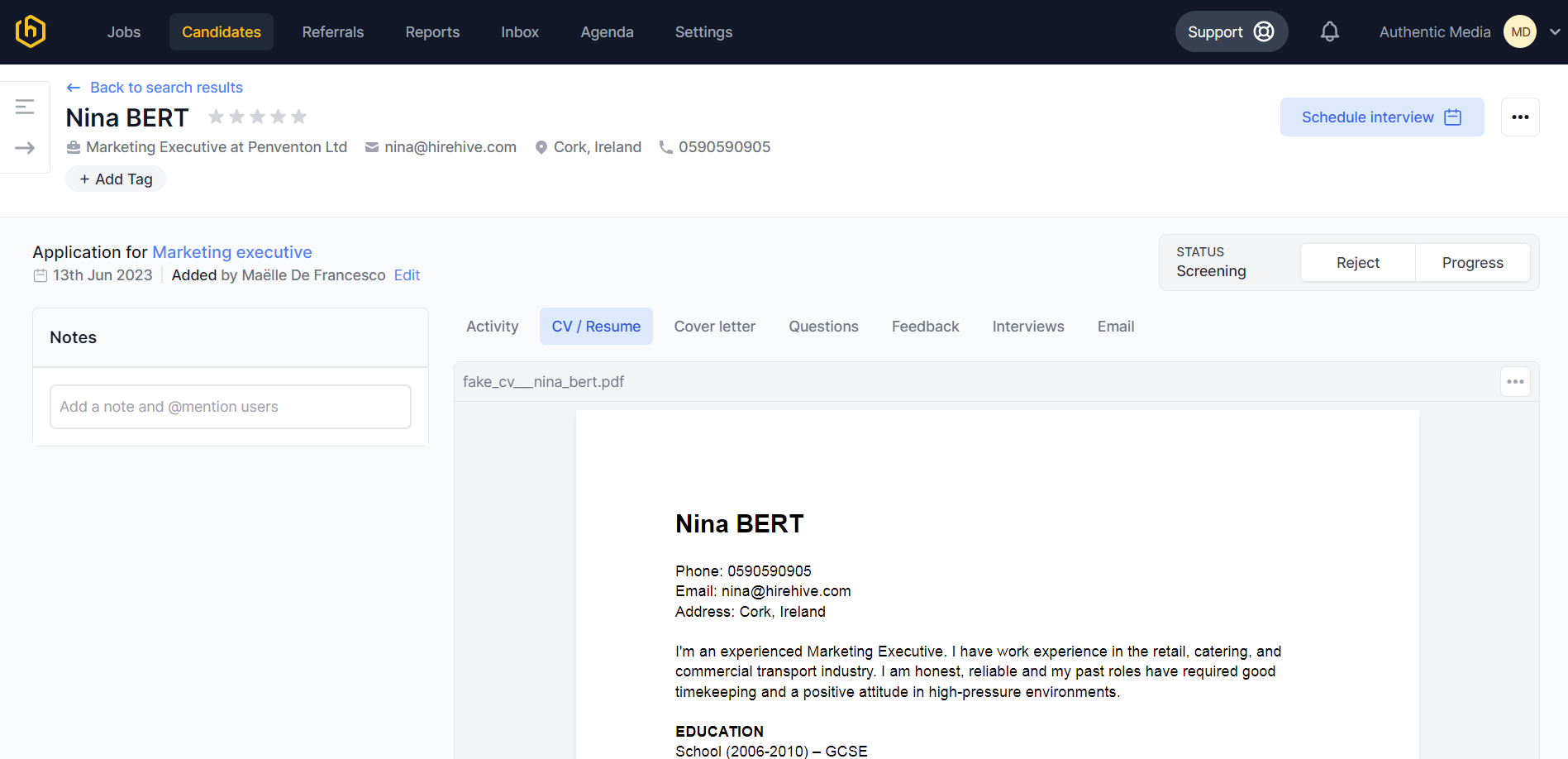Open Marketing executive job link
This screenshot has height=759, width=1568.
[232, 252]
